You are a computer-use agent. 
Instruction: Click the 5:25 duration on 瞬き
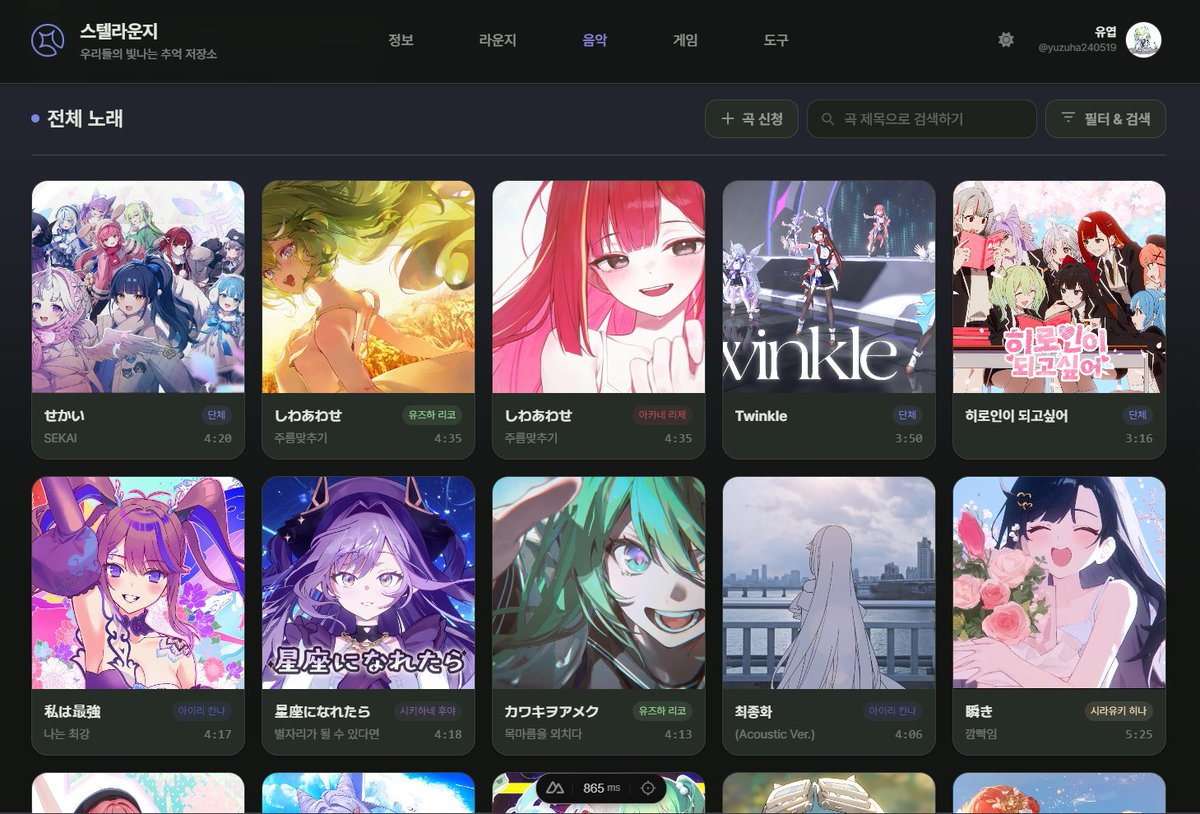click(1139, 734)
